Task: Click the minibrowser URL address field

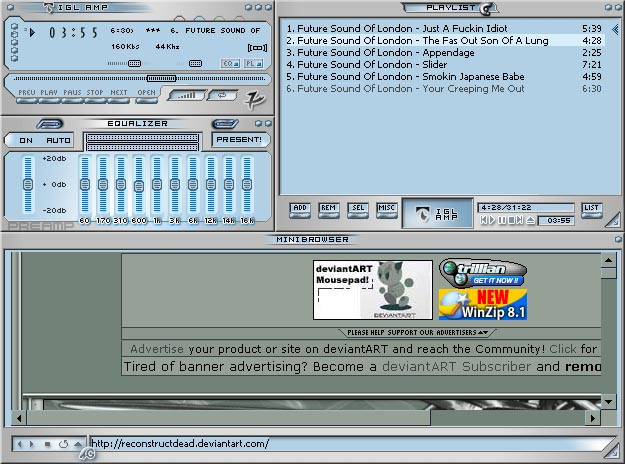Action: pos(347,443)
